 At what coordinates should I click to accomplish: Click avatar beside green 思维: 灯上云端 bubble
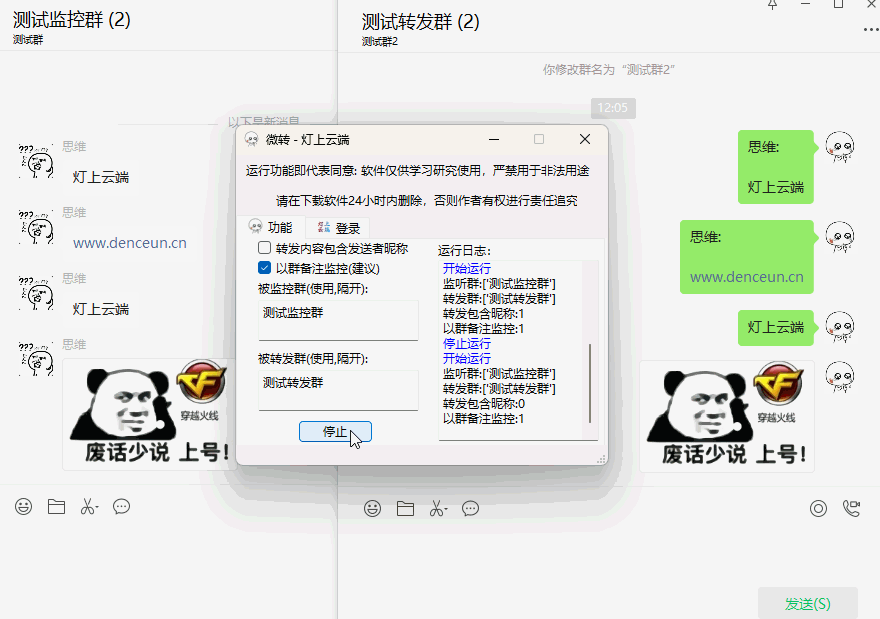coord(840,147)
